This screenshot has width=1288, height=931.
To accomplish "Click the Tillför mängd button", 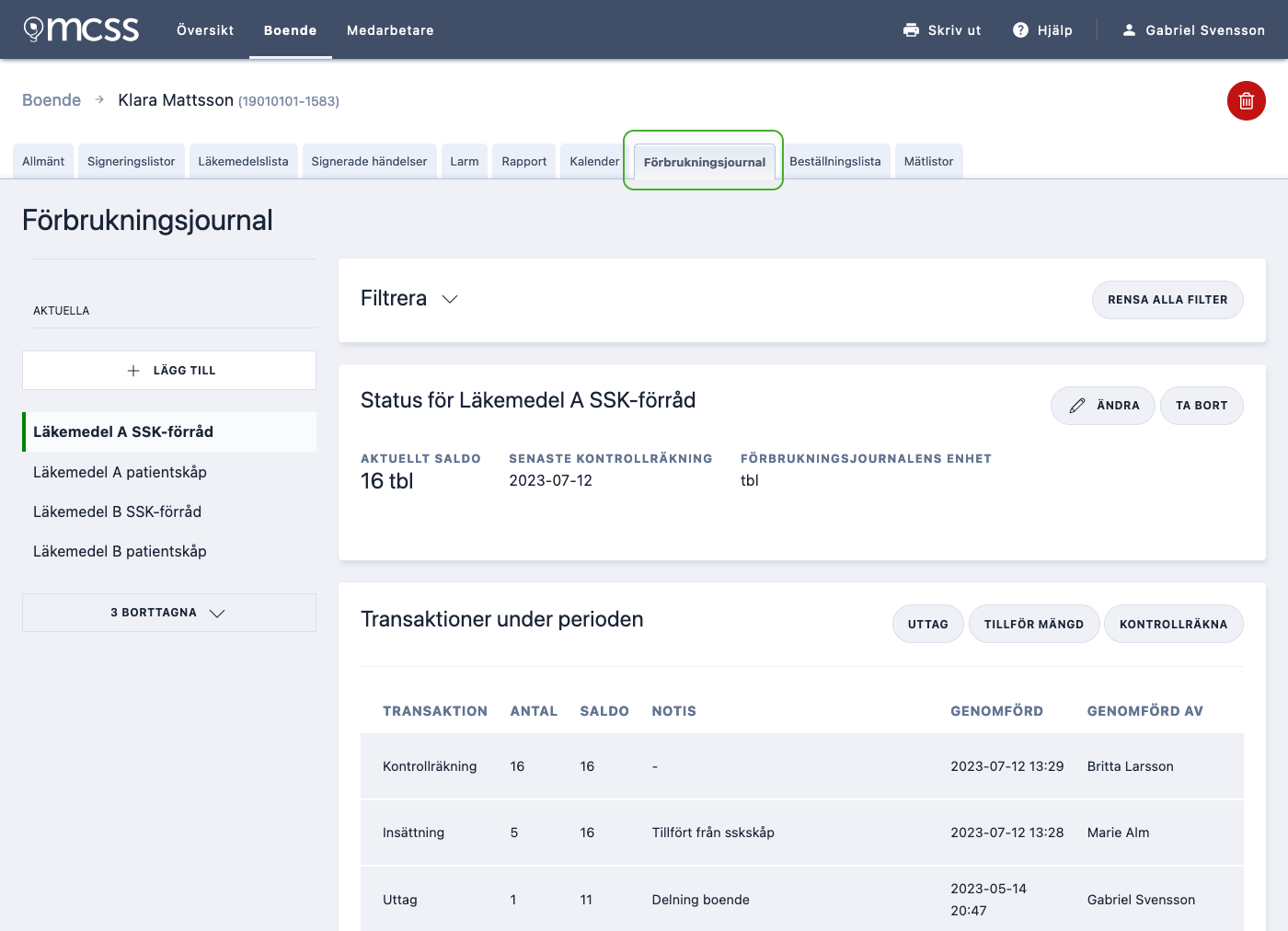I will coord(1034,624).
